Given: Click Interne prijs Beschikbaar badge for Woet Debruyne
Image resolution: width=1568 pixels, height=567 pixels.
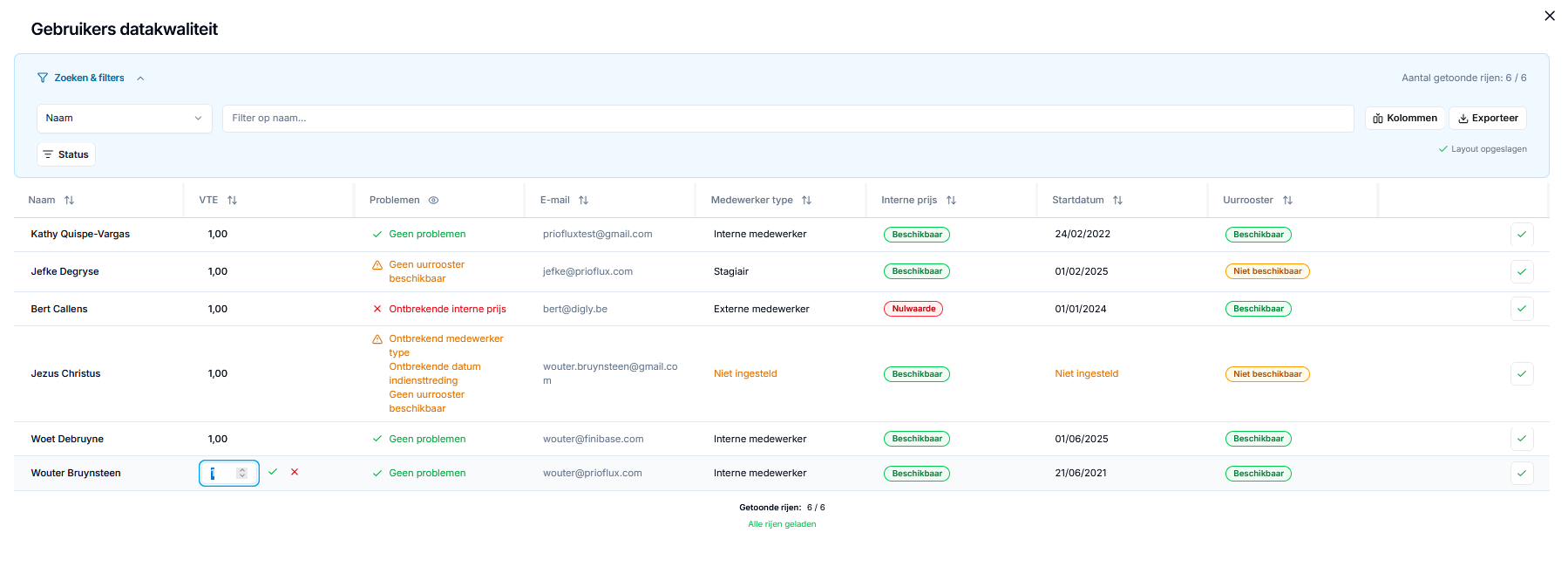Looking at the screenshot, I should point(917,439).
